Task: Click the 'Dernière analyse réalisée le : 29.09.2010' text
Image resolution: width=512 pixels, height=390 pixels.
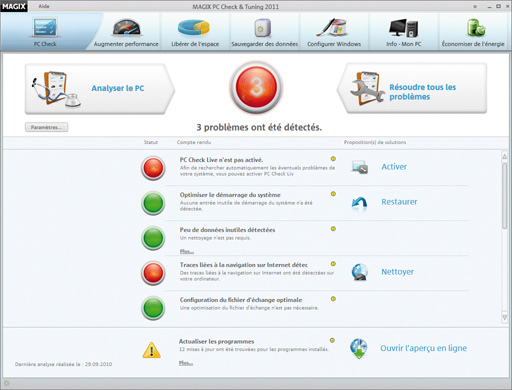Action: (x=63, y=364)
